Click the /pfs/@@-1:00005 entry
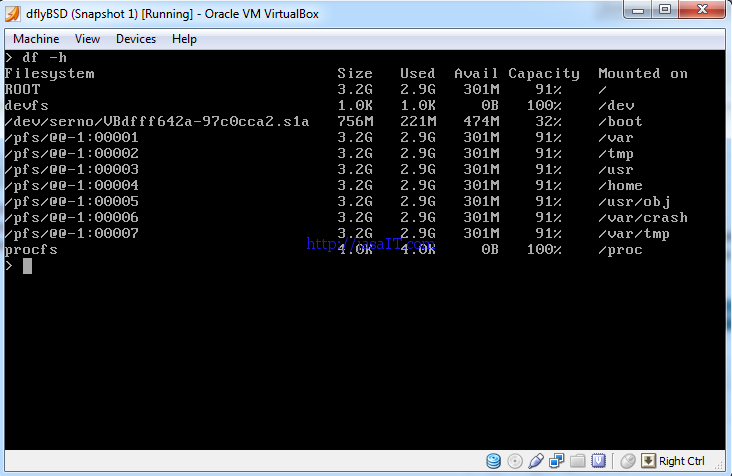Screen dimensions: 732x476 pos(72,201)
